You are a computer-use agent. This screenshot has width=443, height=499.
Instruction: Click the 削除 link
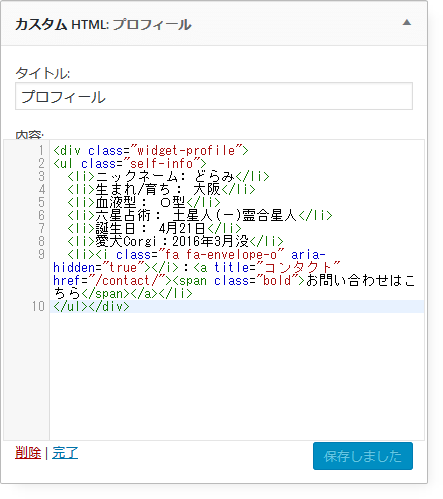pos(28,453)
